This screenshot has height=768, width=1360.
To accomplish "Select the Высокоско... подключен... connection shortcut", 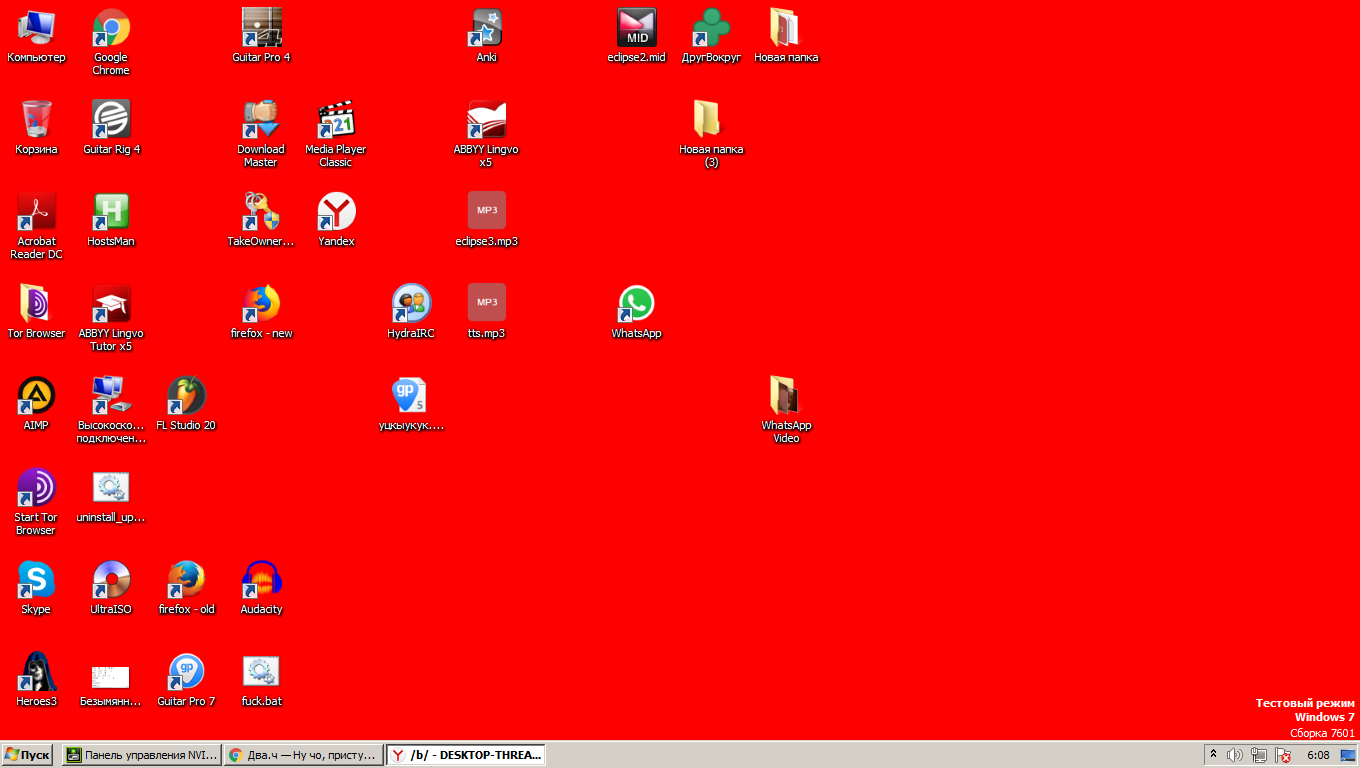I will 111,396.
